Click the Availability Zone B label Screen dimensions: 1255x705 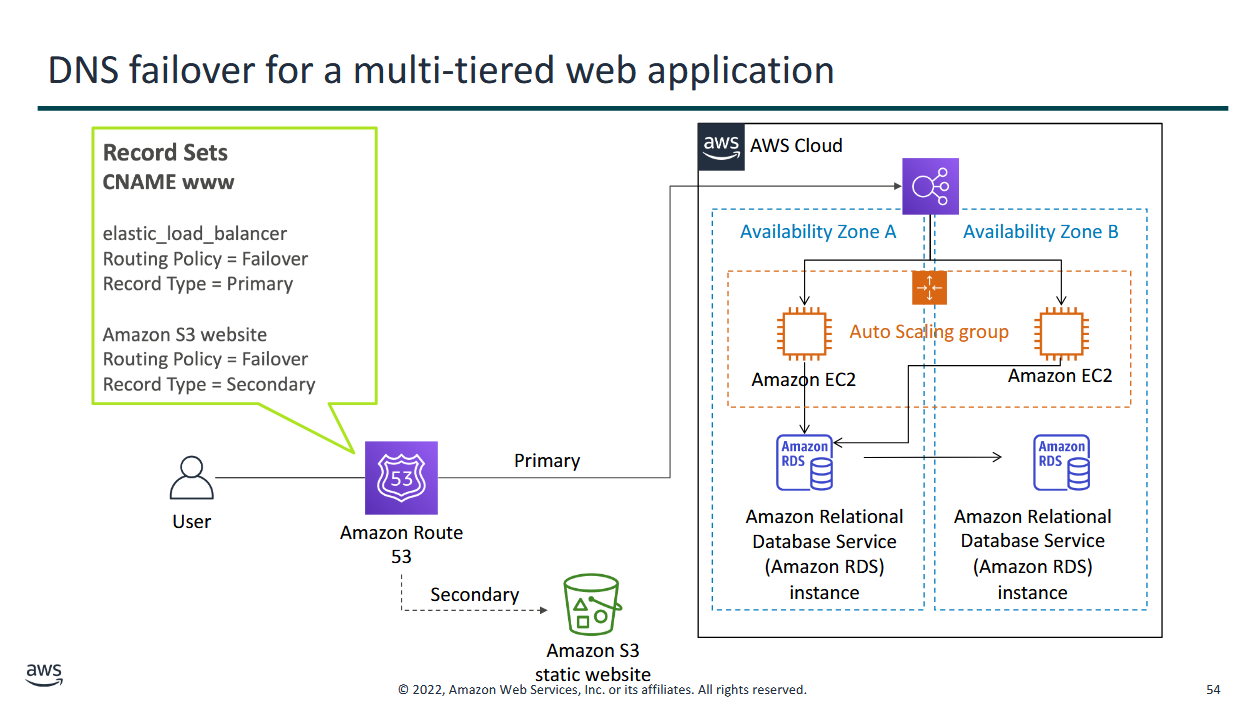click(1040, 232)
